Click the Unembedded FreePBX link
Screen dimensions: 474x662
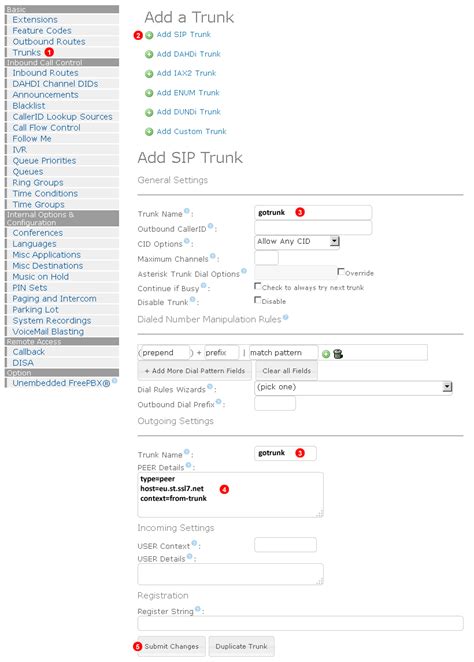(x=61, y=383)
